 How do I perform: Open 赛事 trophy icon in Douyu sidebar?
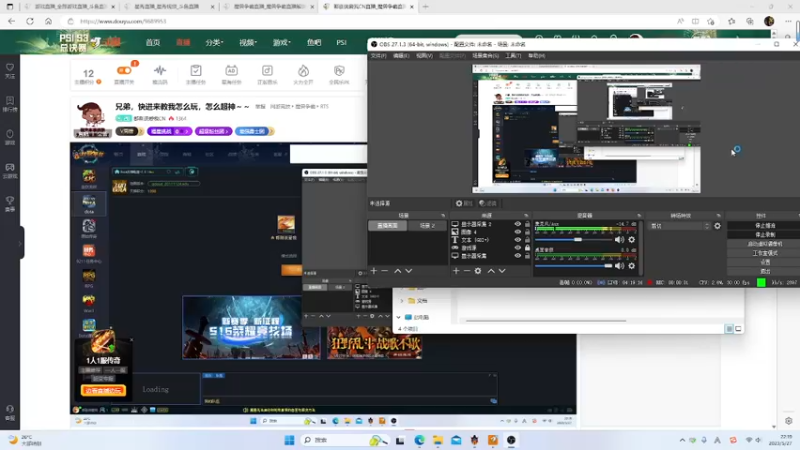click(10, 204)
